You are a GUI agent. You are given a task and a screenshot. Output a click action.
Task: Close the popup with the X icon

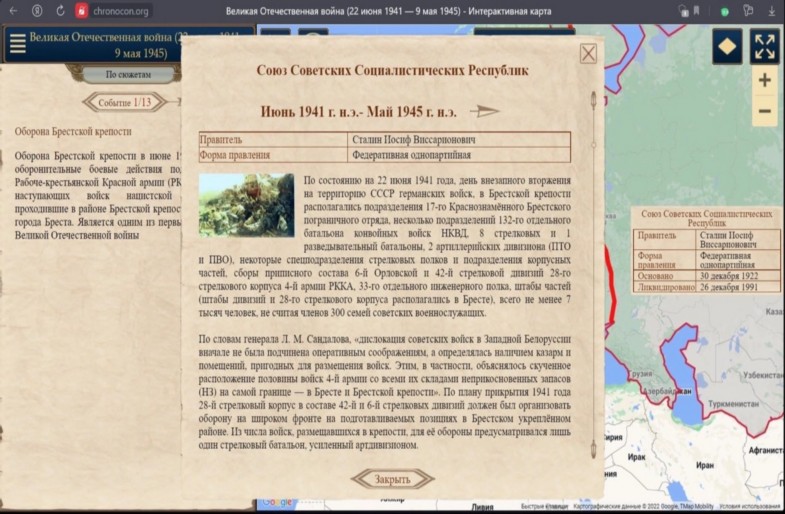pyautogui.click(x=588, y=54)
